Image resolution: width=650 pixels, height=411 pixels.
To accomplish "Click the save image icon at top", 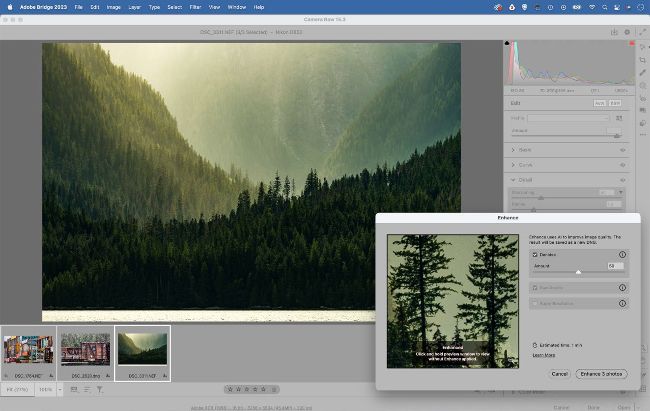I will point(613,32).
